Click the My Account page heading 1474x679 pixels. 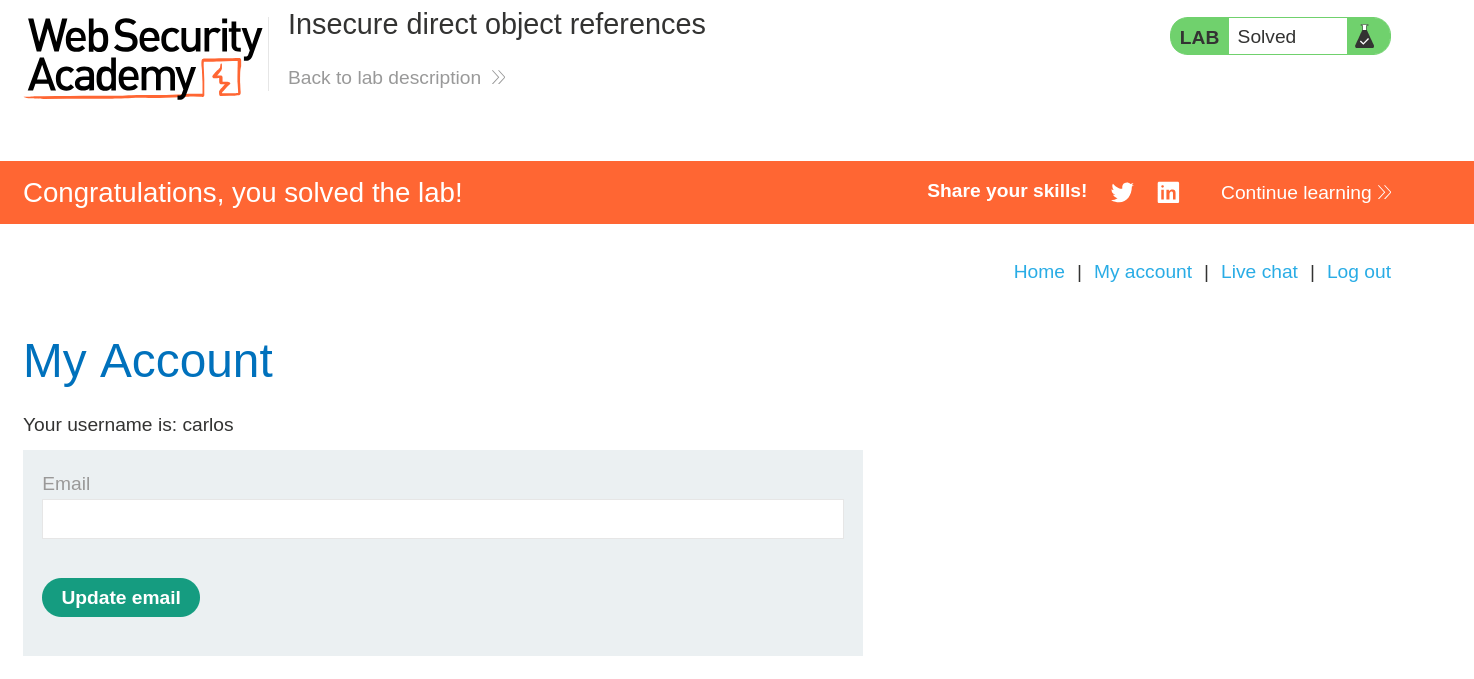tap(148, 361)
